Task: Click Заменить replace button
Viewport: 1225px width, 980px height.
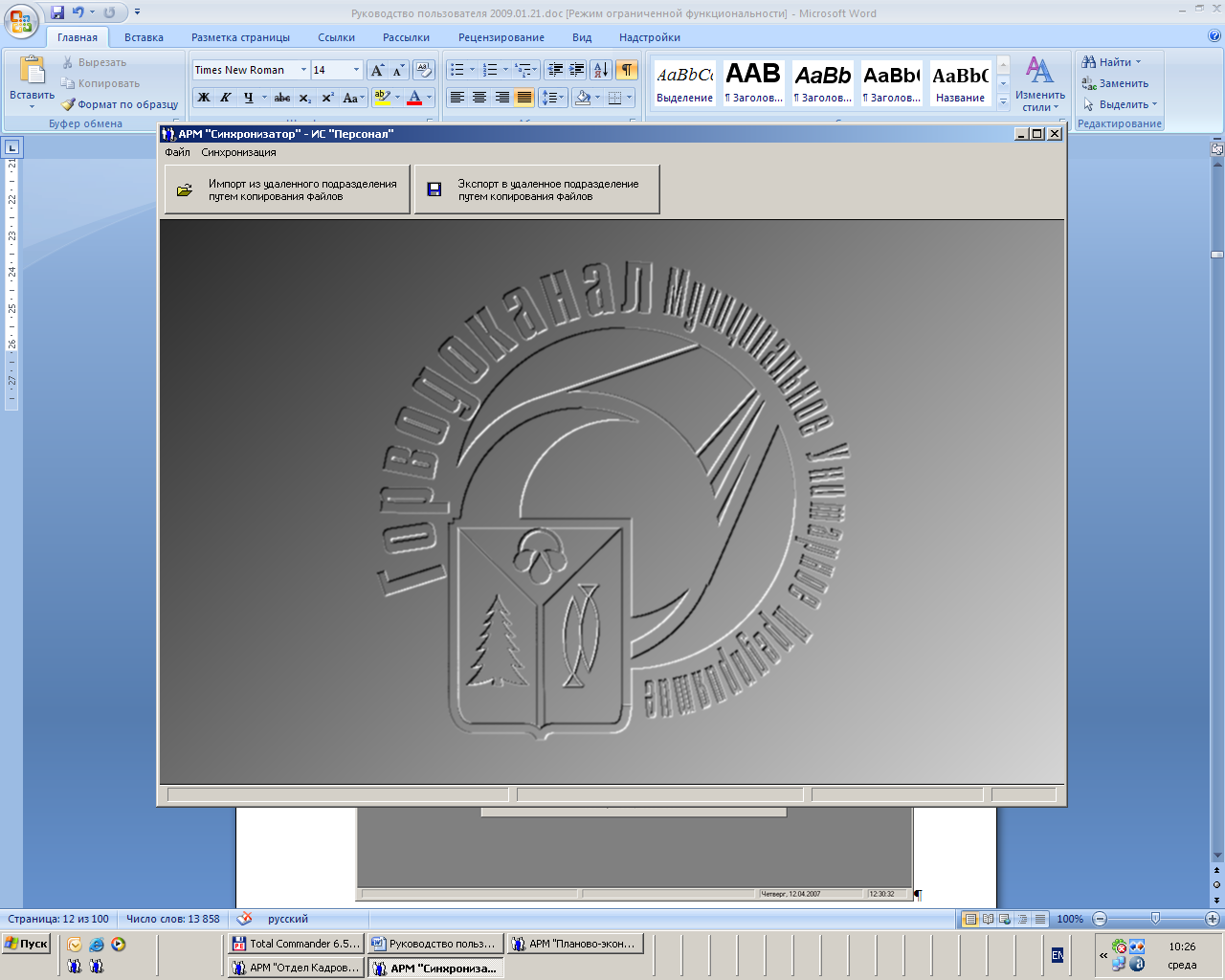Action: 1115,83
